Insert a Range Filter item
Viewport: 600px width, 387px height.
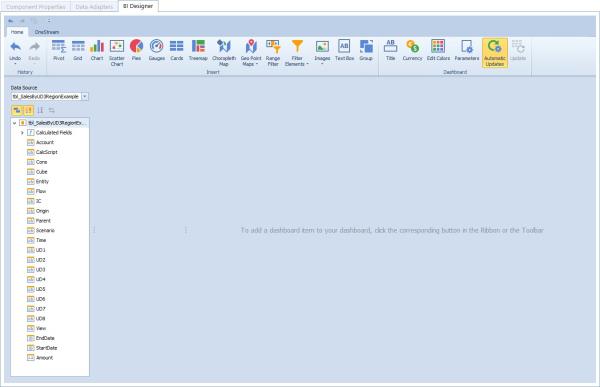coord(273,53)
